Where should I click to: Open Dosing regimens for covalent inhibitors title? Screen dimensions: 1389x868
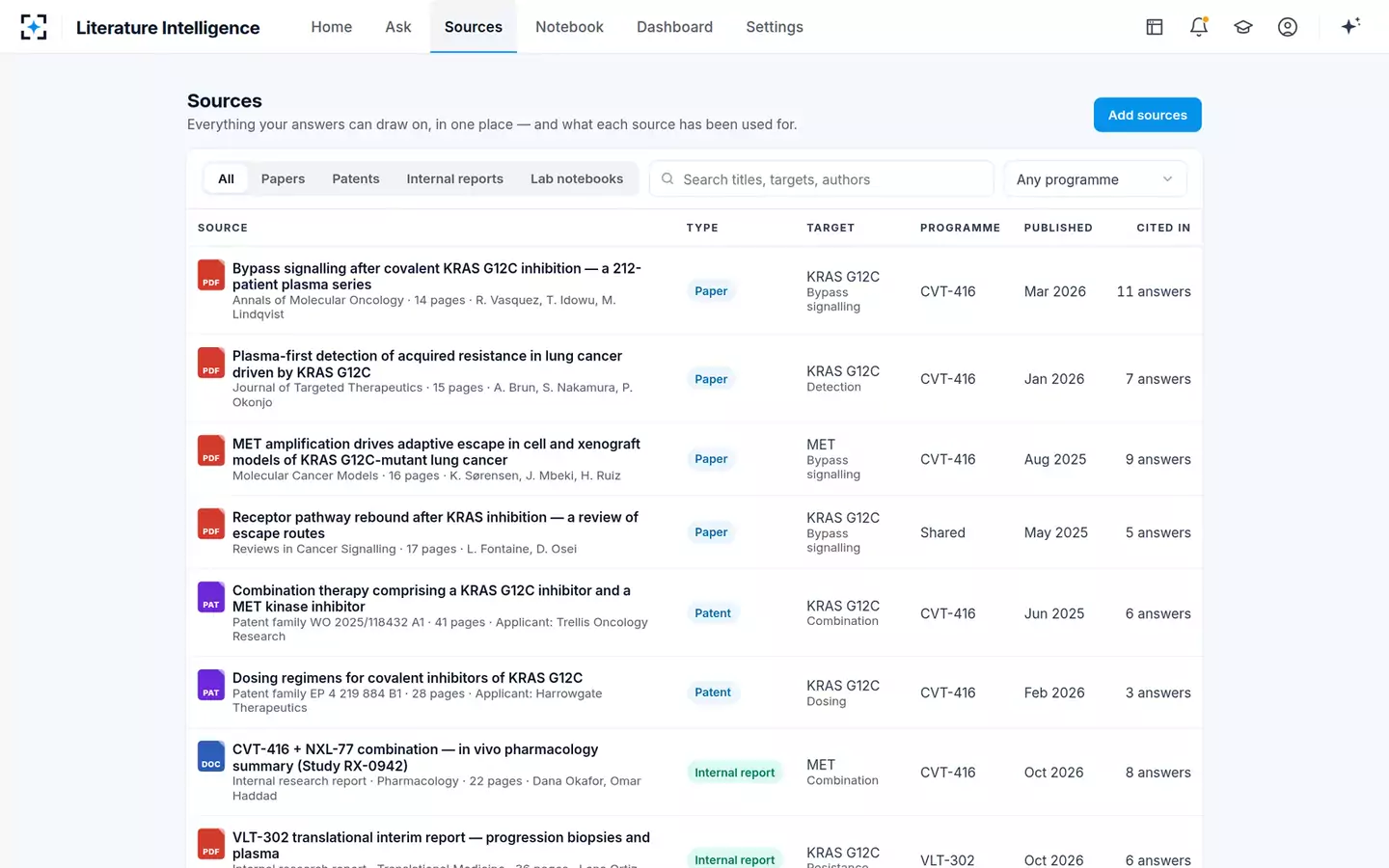tap(407, 678)
